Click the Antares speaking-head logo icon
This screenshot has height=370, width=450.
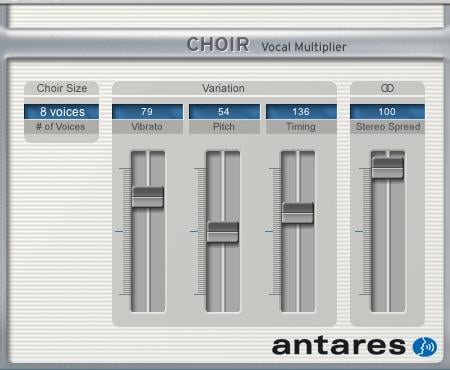tap(425, 347)
